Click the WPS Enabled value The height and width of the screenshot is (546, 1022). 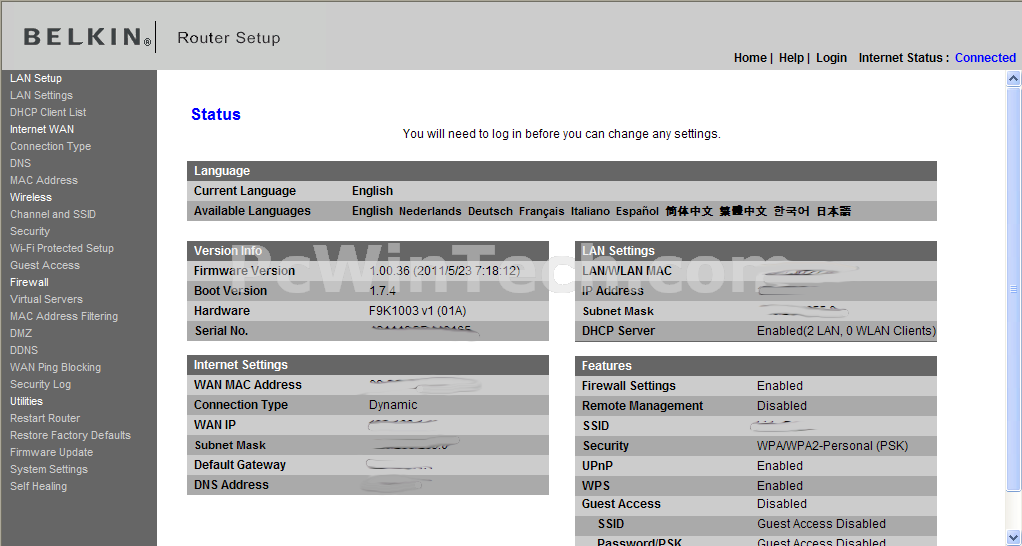pos(780,485)
